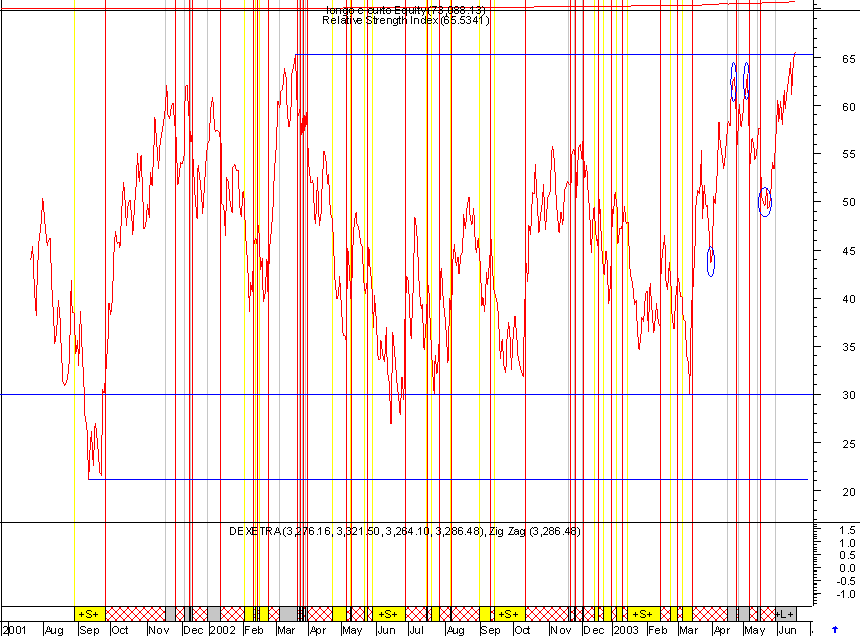Click the 2001 year label on date axis
The width and height of the screenshot is (860, 636).
click(x=15, y=630)
